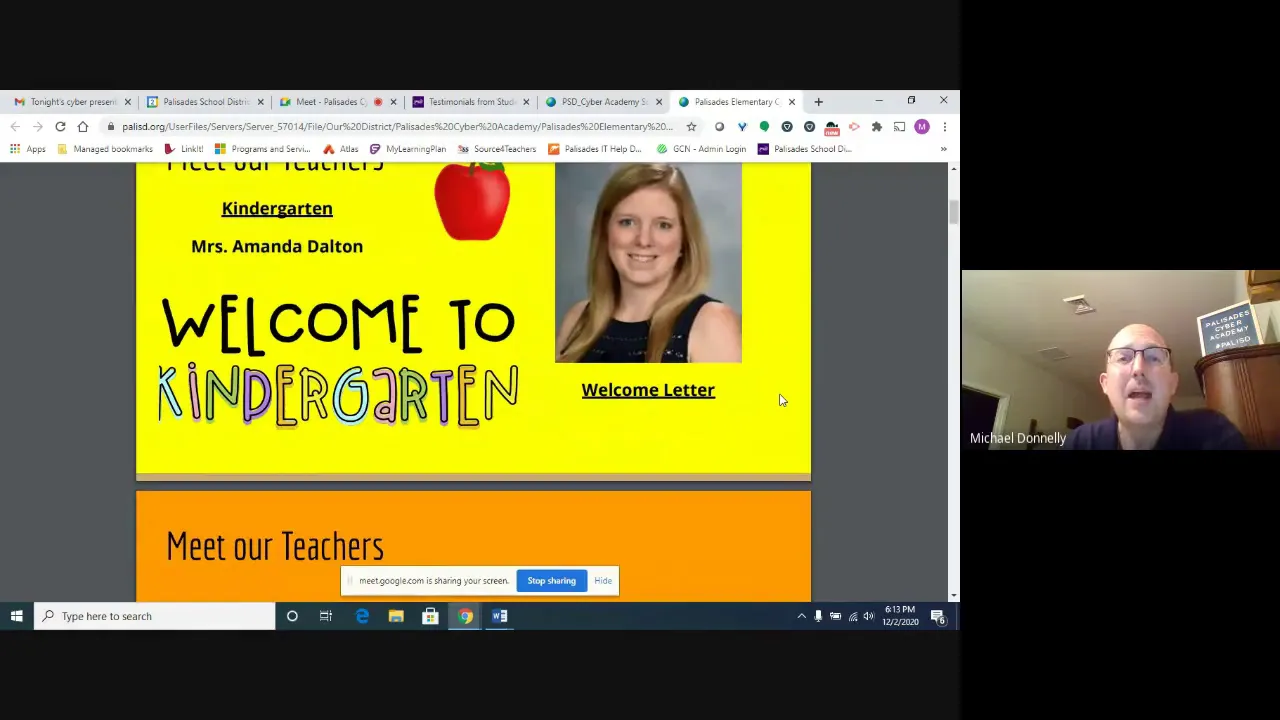The image size is (1280, 720).
Task: Open the Programs and Services bookmark
Action: click(x=262, y=149)
